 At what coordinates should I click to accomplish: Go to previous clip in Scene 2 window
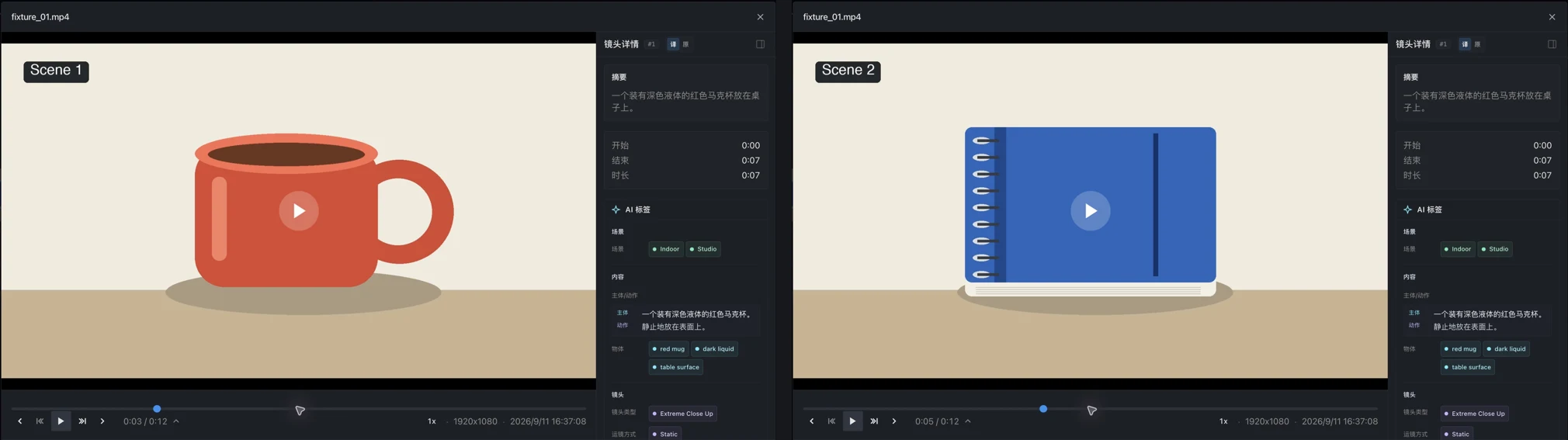[812, 421]
